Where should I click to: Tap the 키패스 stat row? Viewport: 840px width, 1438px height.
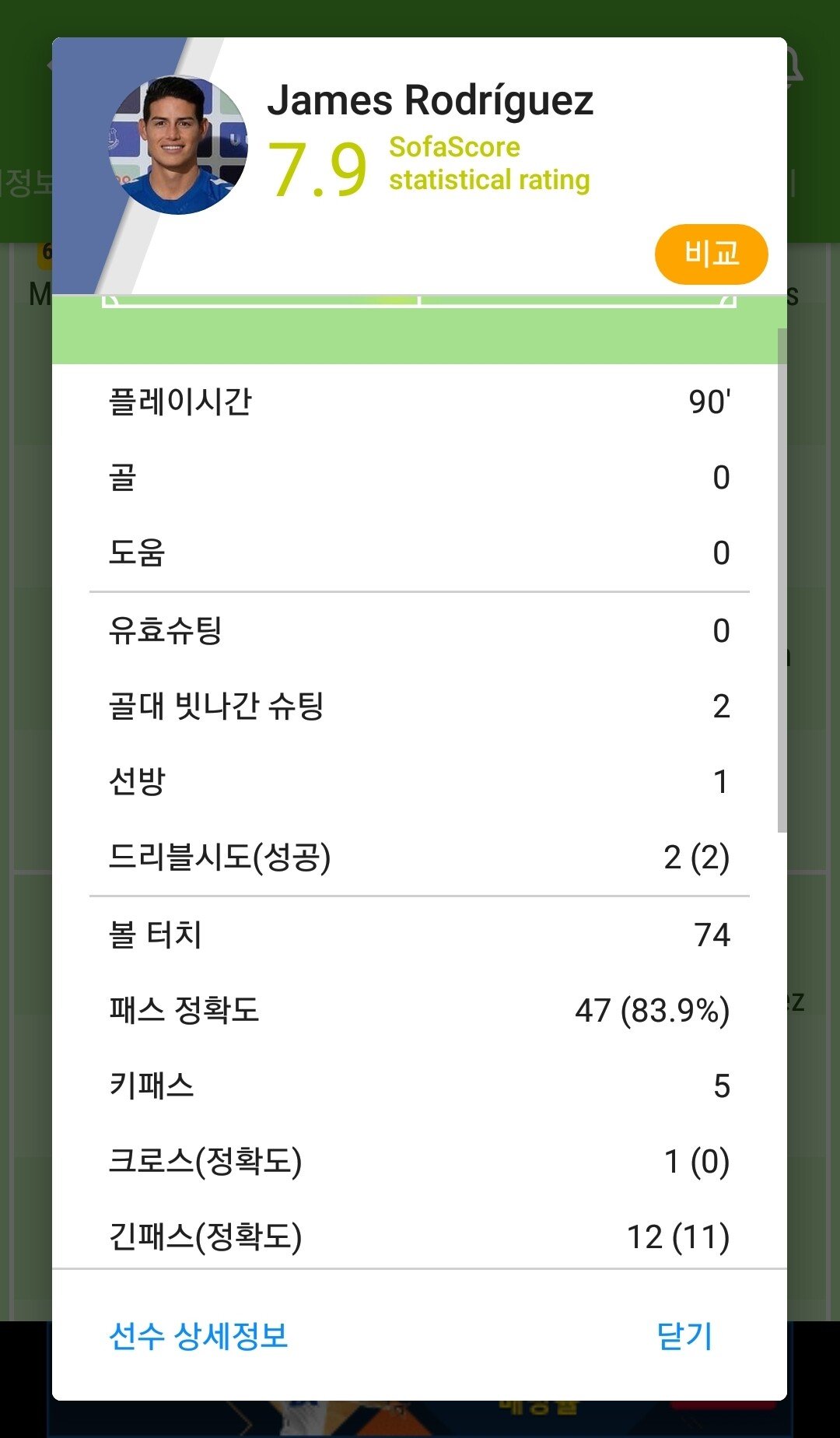(x=419, y=1086)
